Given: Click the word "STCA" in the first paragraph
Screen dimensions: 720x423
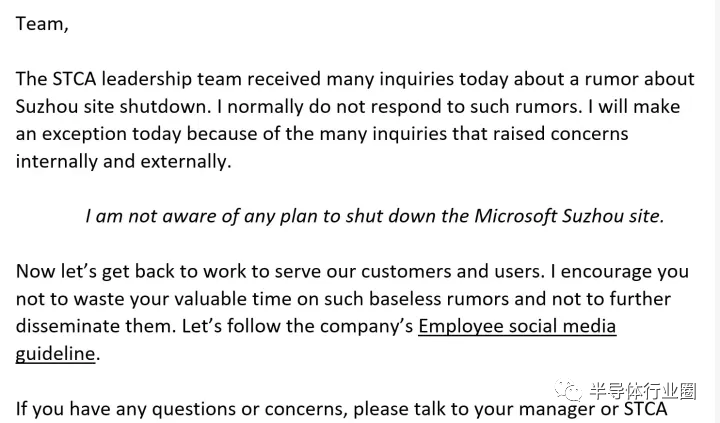Looking at the screenshot, I should (x=73, y=79).
